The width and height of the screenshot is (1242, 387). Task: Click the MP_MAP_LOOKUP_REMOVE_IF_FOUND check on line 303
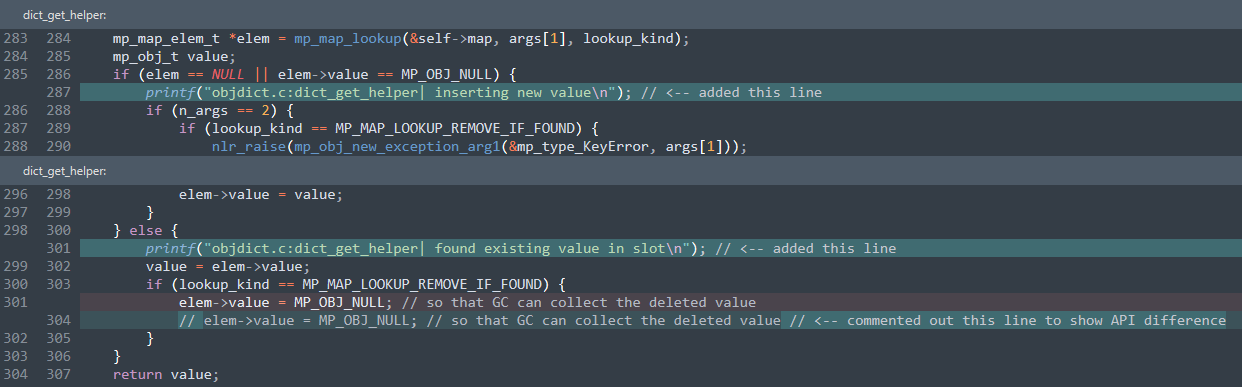pyautogui.click(x=356, y=285)
